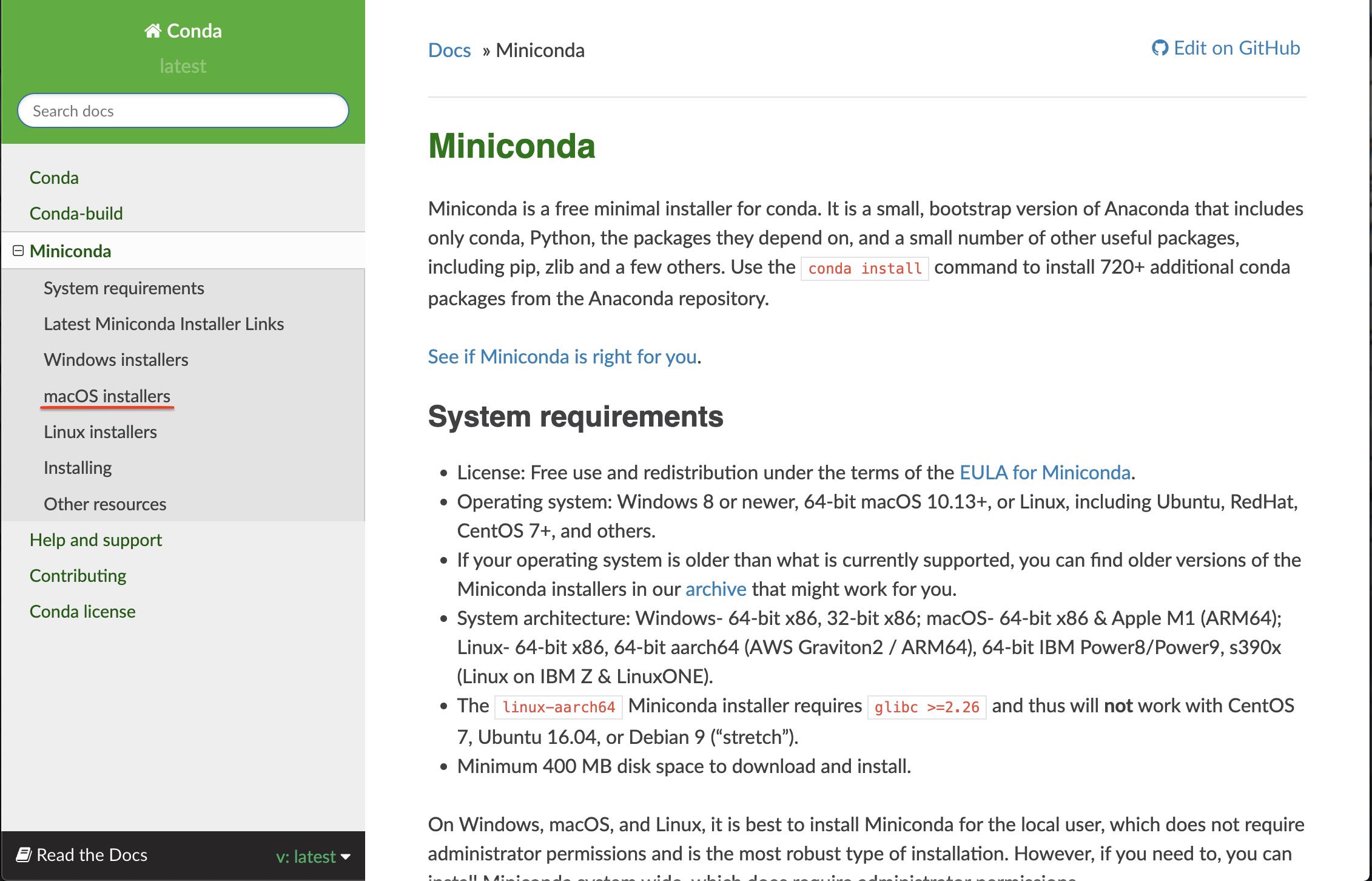Open Conda-build in the sidebar

[76, 213]
